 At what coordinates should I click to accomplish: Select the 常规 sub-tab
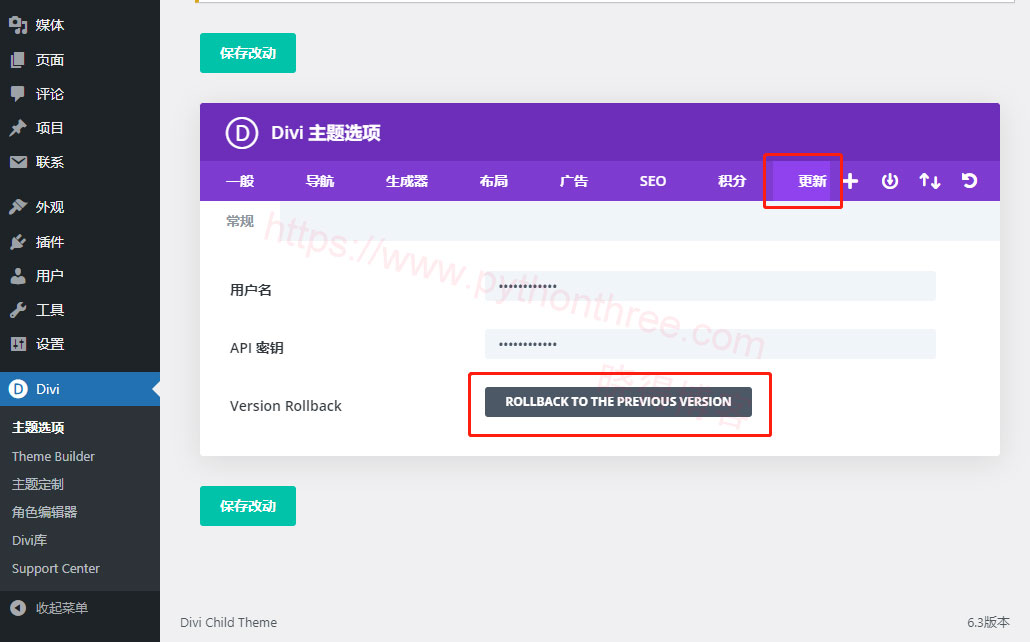[x=240, y=221]
